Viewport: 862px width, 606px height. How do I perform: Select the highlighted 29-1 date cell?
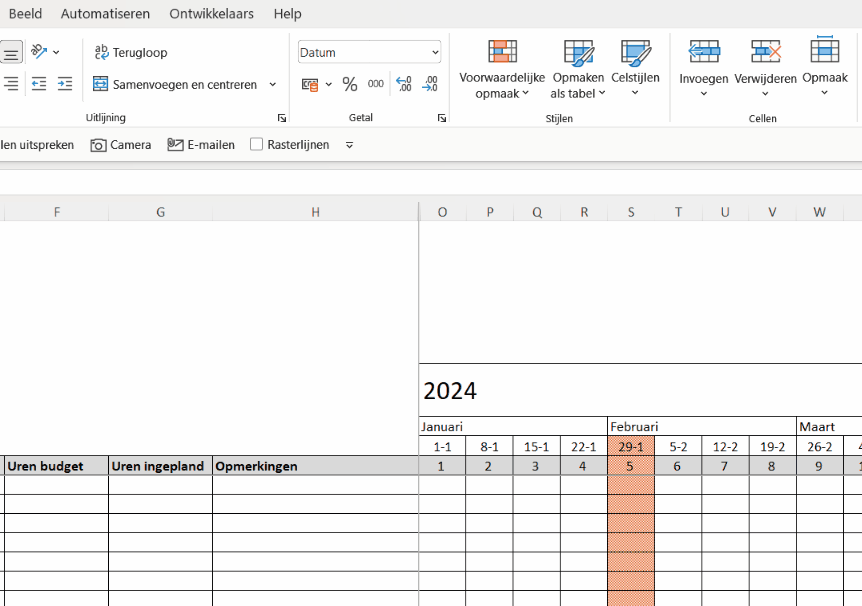631,447
